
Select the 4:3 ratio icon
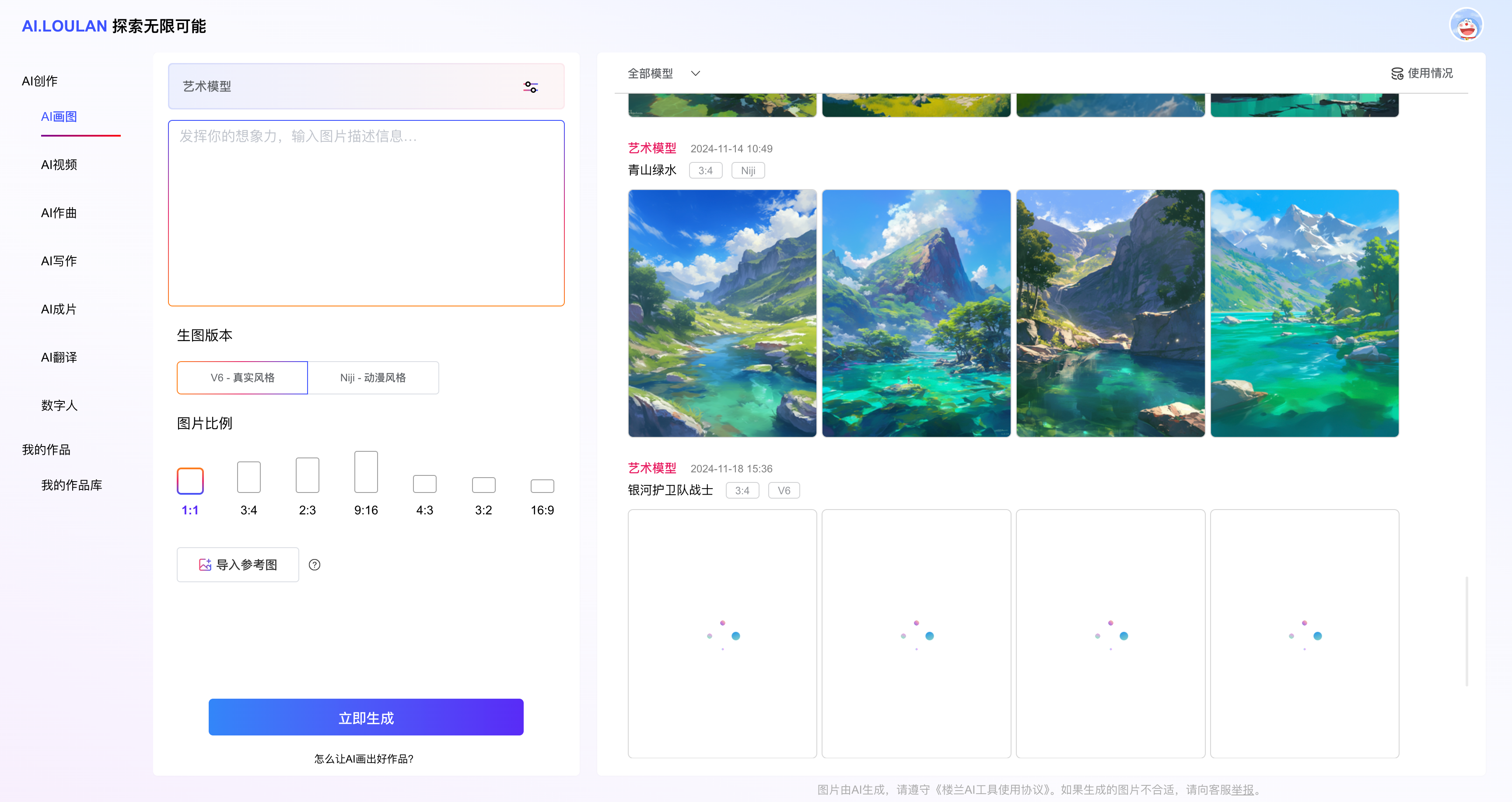pyautogui.click(x=424, y=484)
